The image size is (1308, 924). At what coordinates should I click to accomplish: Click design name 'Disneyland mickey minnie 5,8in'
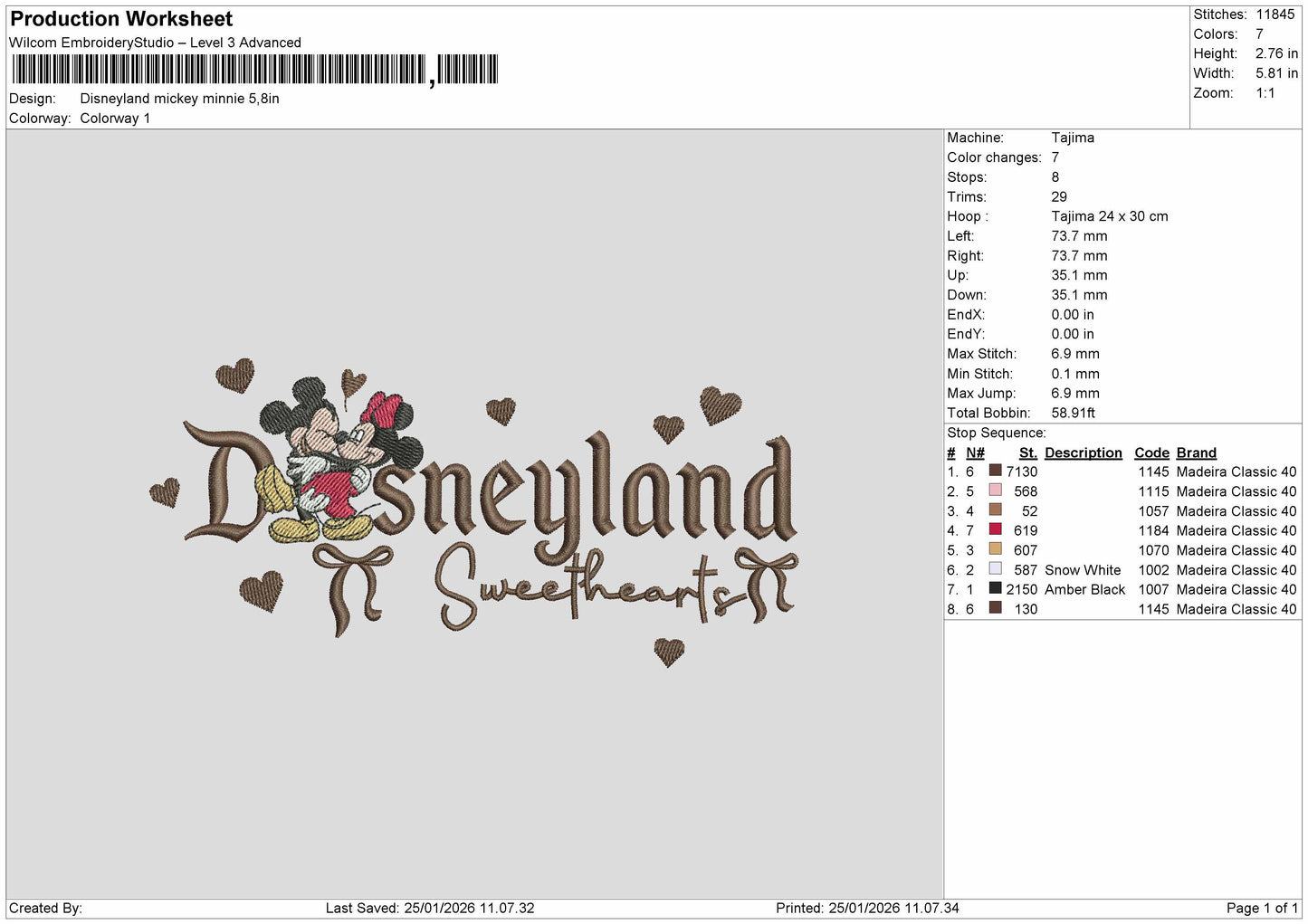coord(179,99)
